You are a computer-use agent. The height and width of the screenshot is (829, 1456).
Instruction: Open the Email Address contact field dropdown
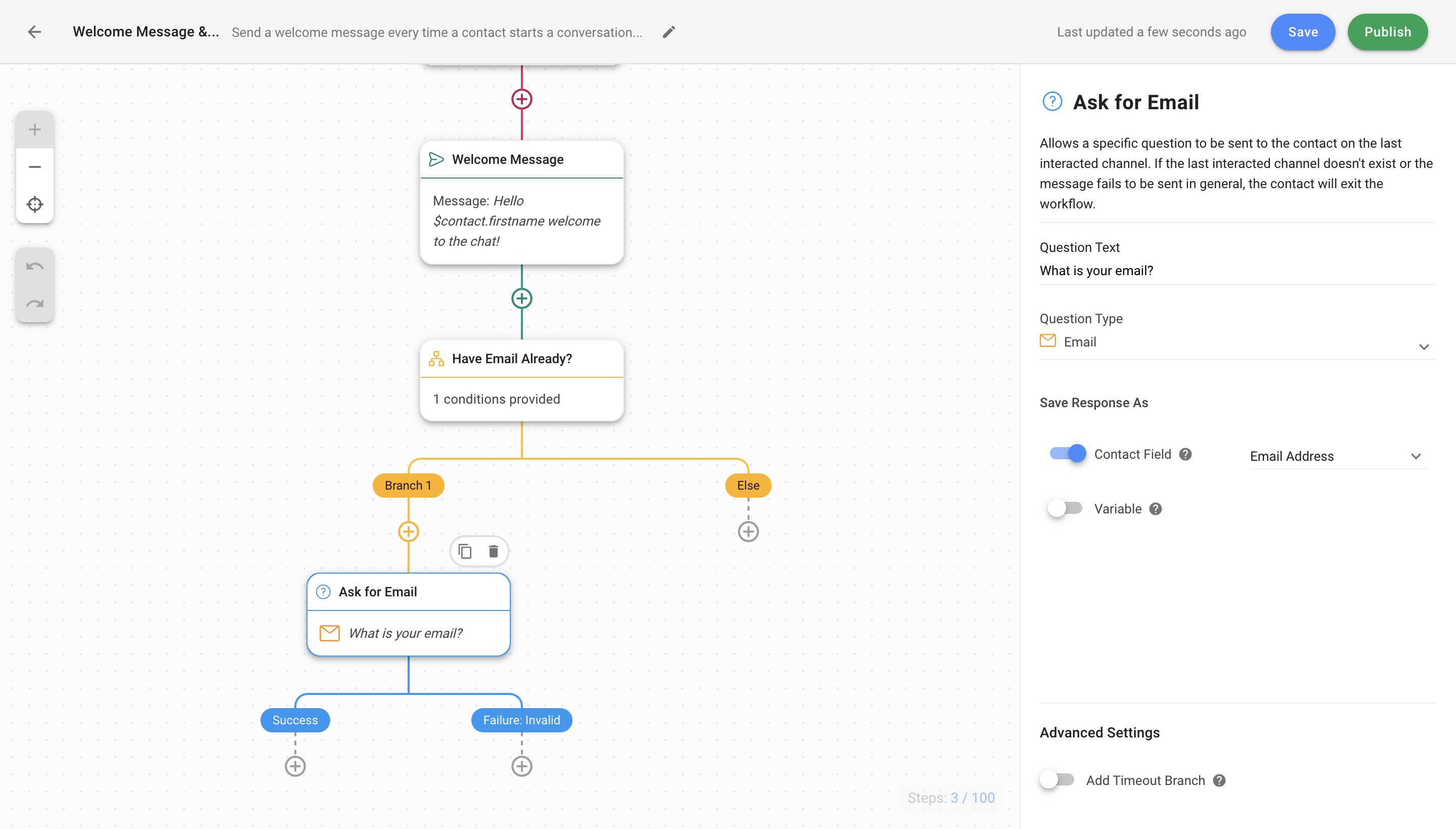point(1338,456)
